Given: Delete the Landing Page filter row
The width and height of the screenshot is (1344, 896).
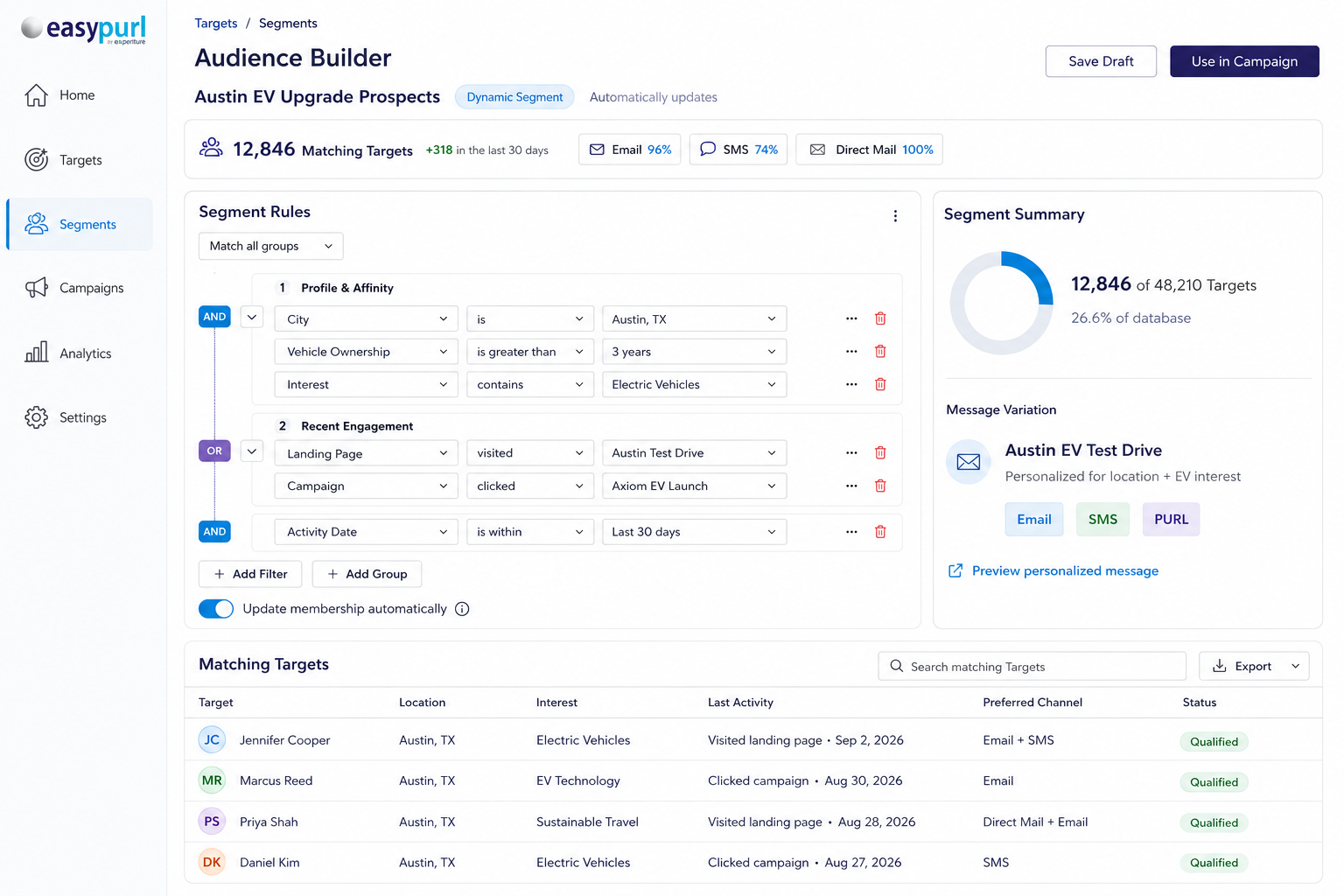Looking at the screenshot, I should [x=880, y=452].
